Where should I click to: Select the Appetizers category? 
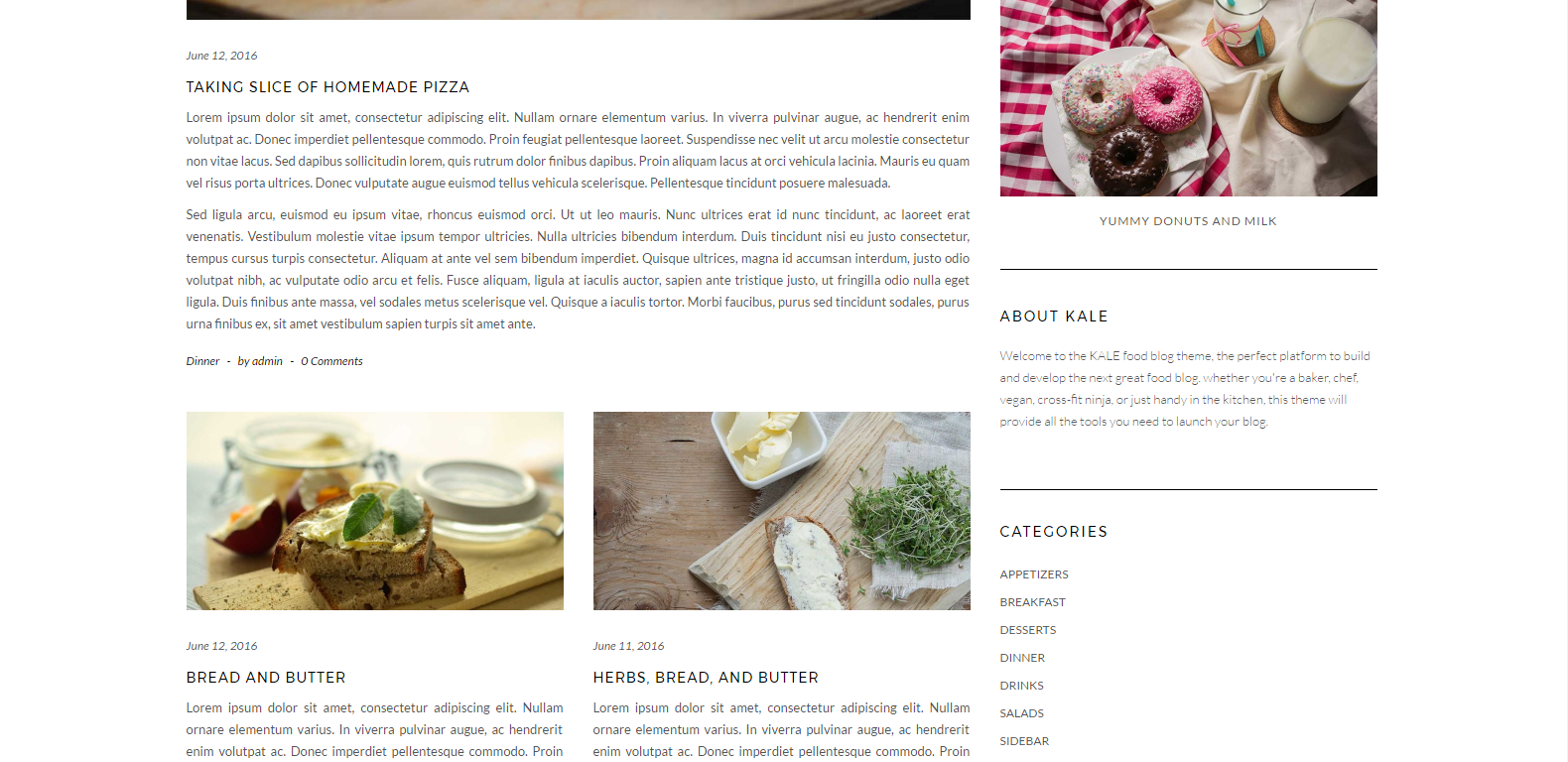point(1034,574)
